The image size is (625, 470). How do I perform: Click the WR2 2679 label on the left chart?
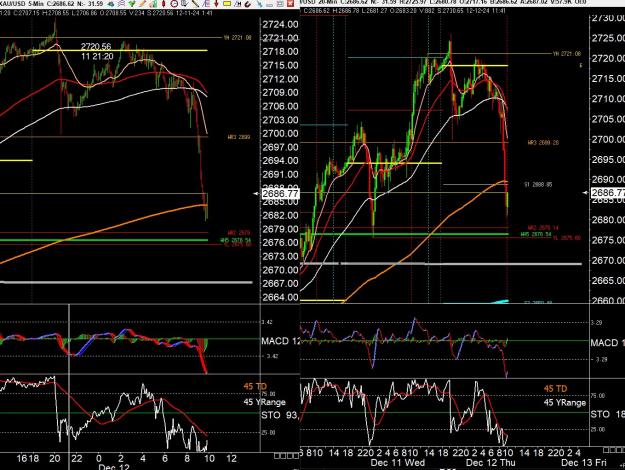[239, 232]
